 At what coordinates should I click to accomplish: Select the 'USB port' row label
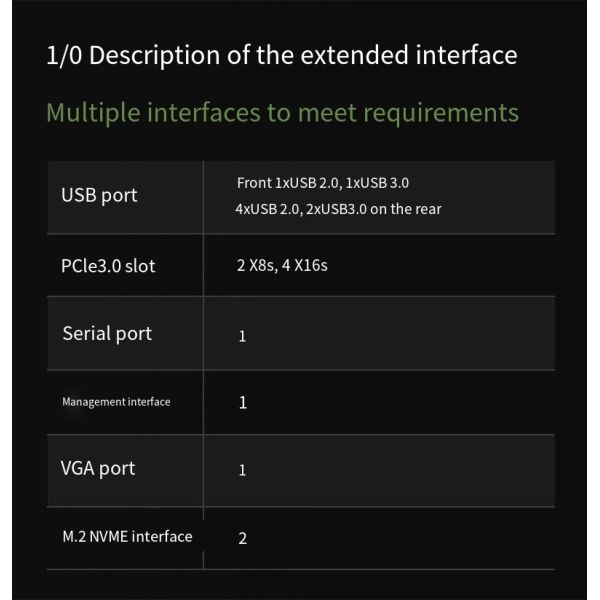click(100, 194)
